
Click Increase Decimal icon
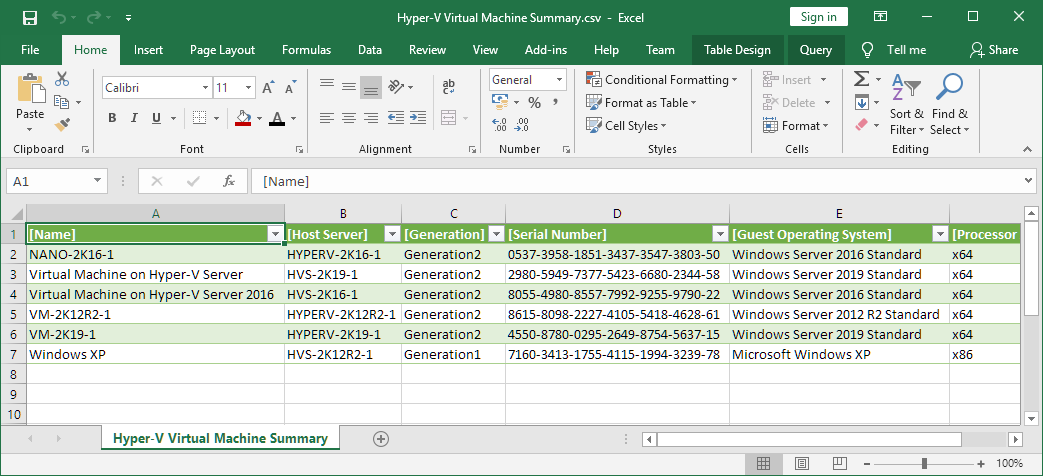[x=500, y=125]
